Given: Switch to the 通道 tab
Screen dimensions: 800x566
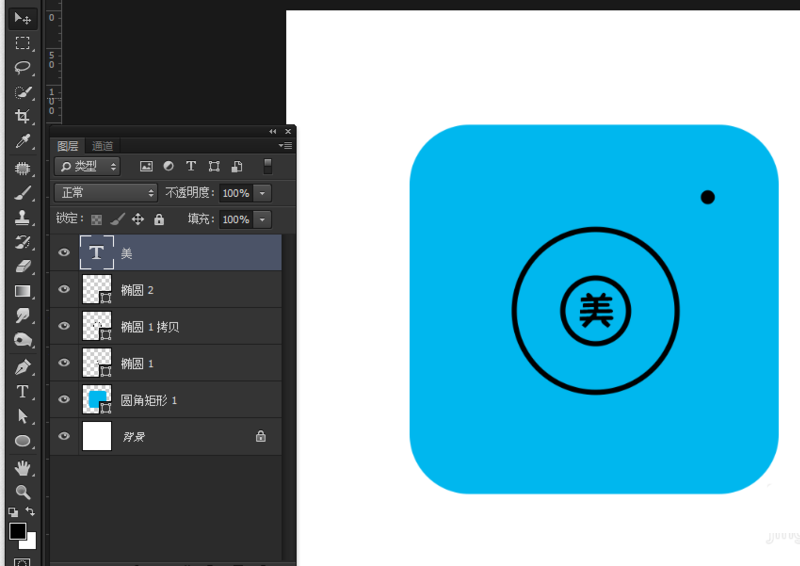Looking at the screenshot, I should [103, 146].
